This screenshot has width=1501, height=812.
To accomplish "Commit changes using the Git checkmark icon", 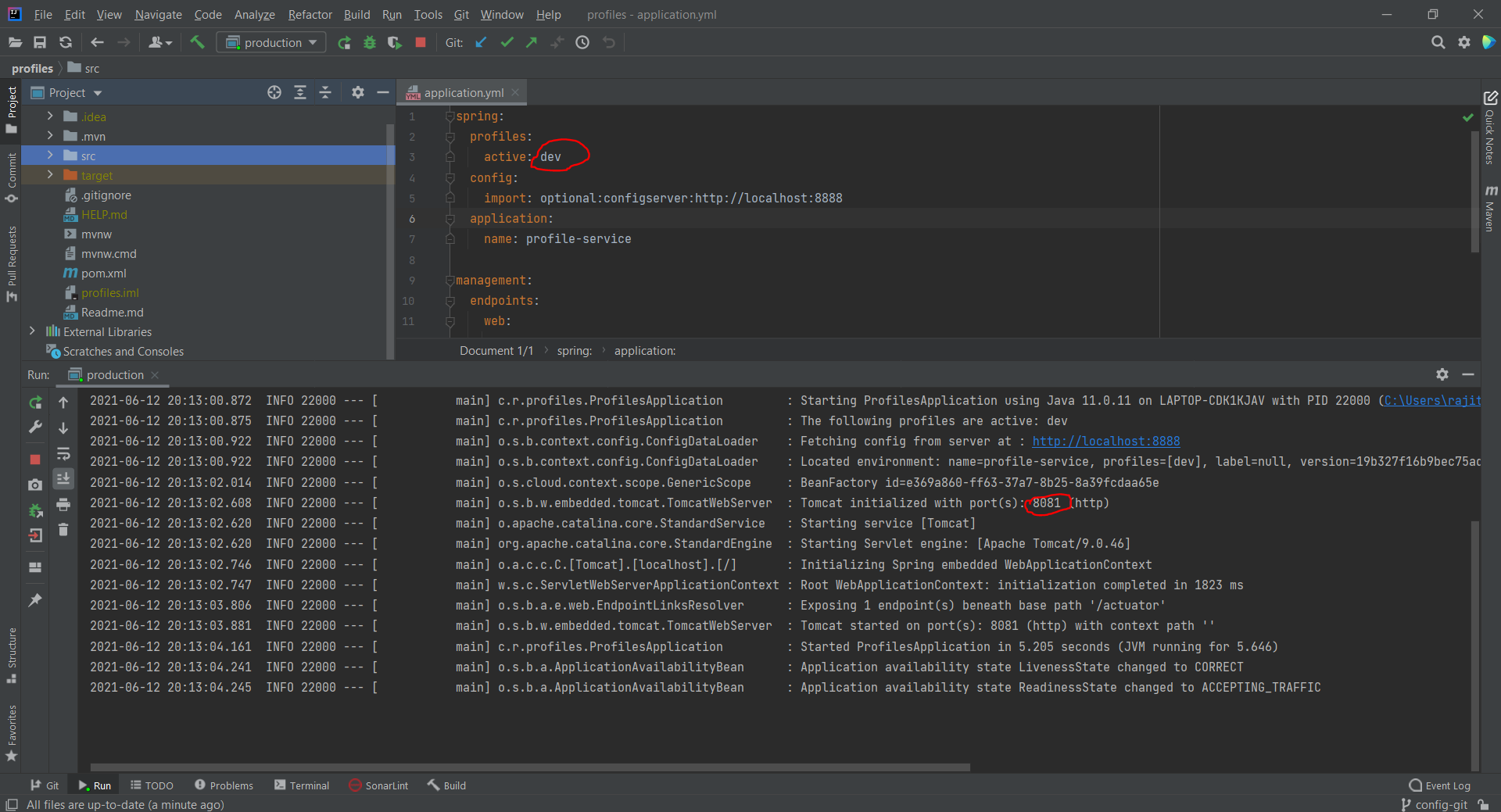I will [507, 42].
